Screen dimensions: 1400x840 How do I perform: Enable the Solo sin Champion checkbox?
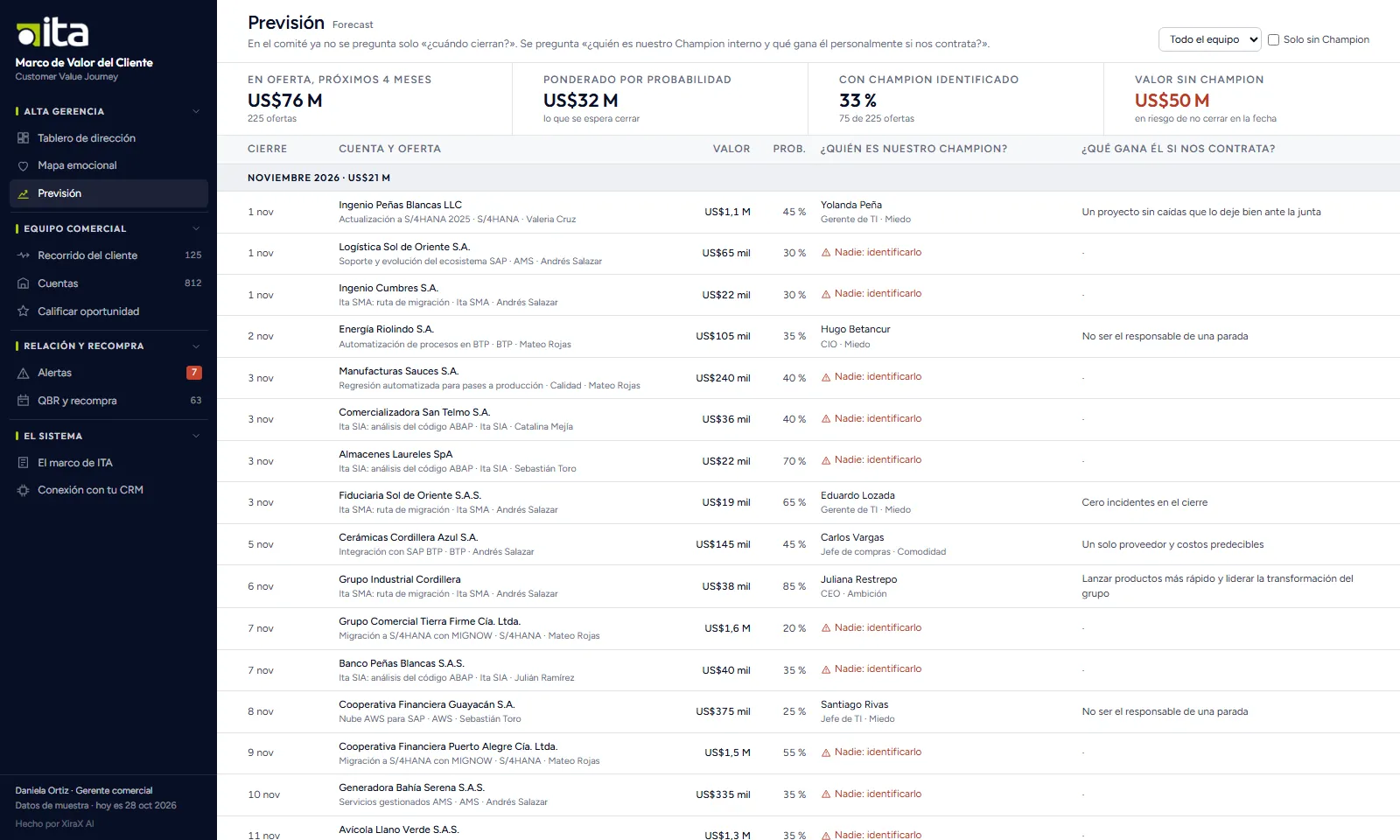1274,39
